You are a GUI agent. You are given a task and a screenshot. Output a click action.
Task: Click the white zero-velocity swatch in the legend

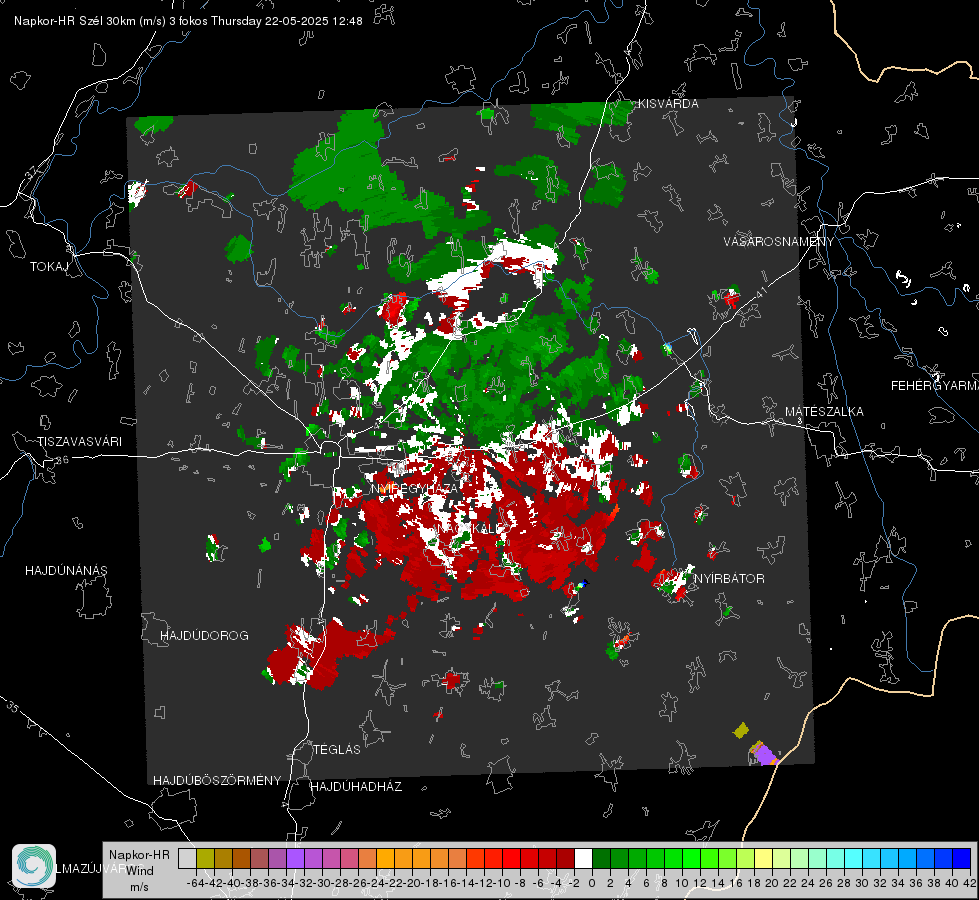583,858
